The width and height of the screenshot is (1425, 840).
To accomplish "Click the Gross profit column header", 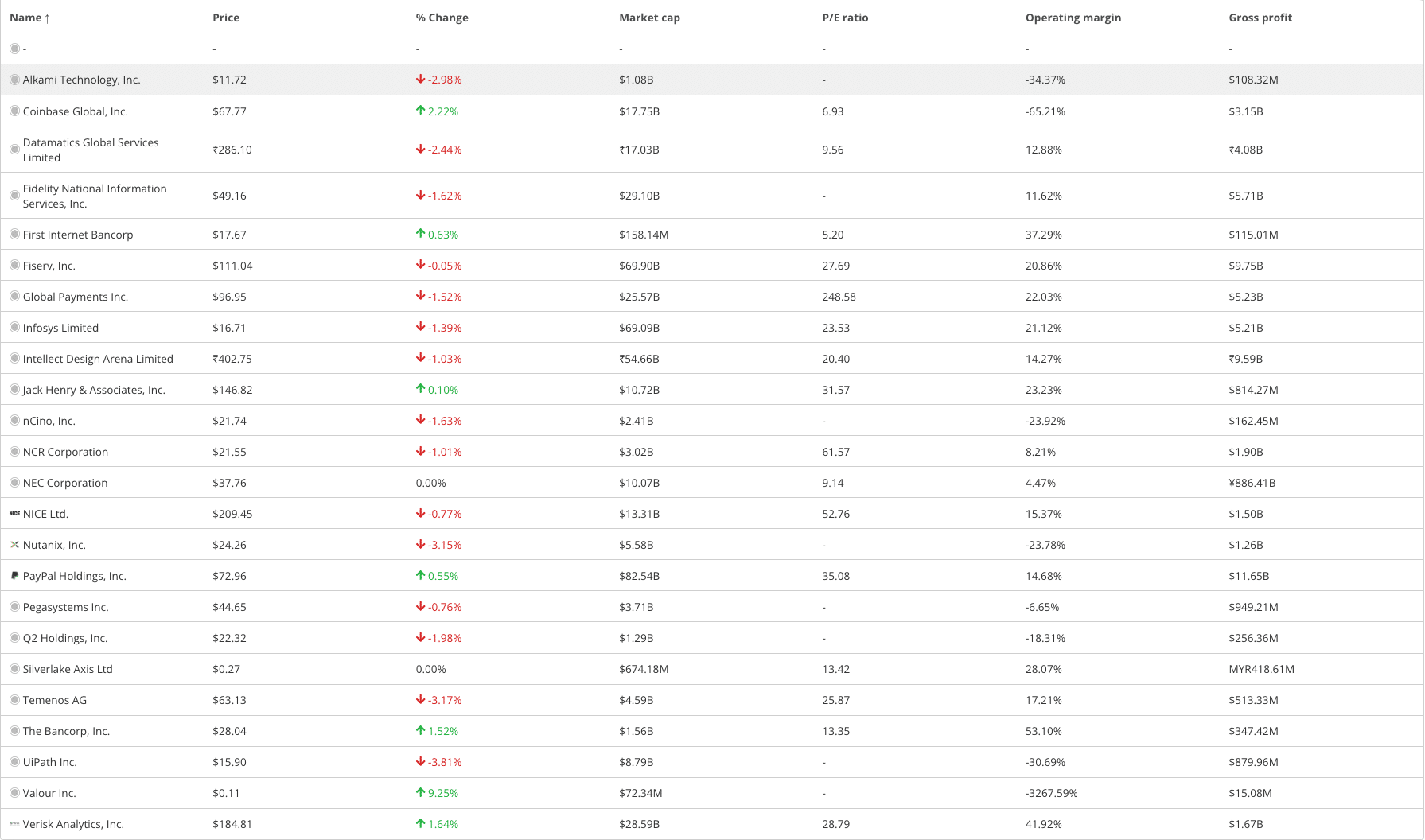I will pos(1260,17).
